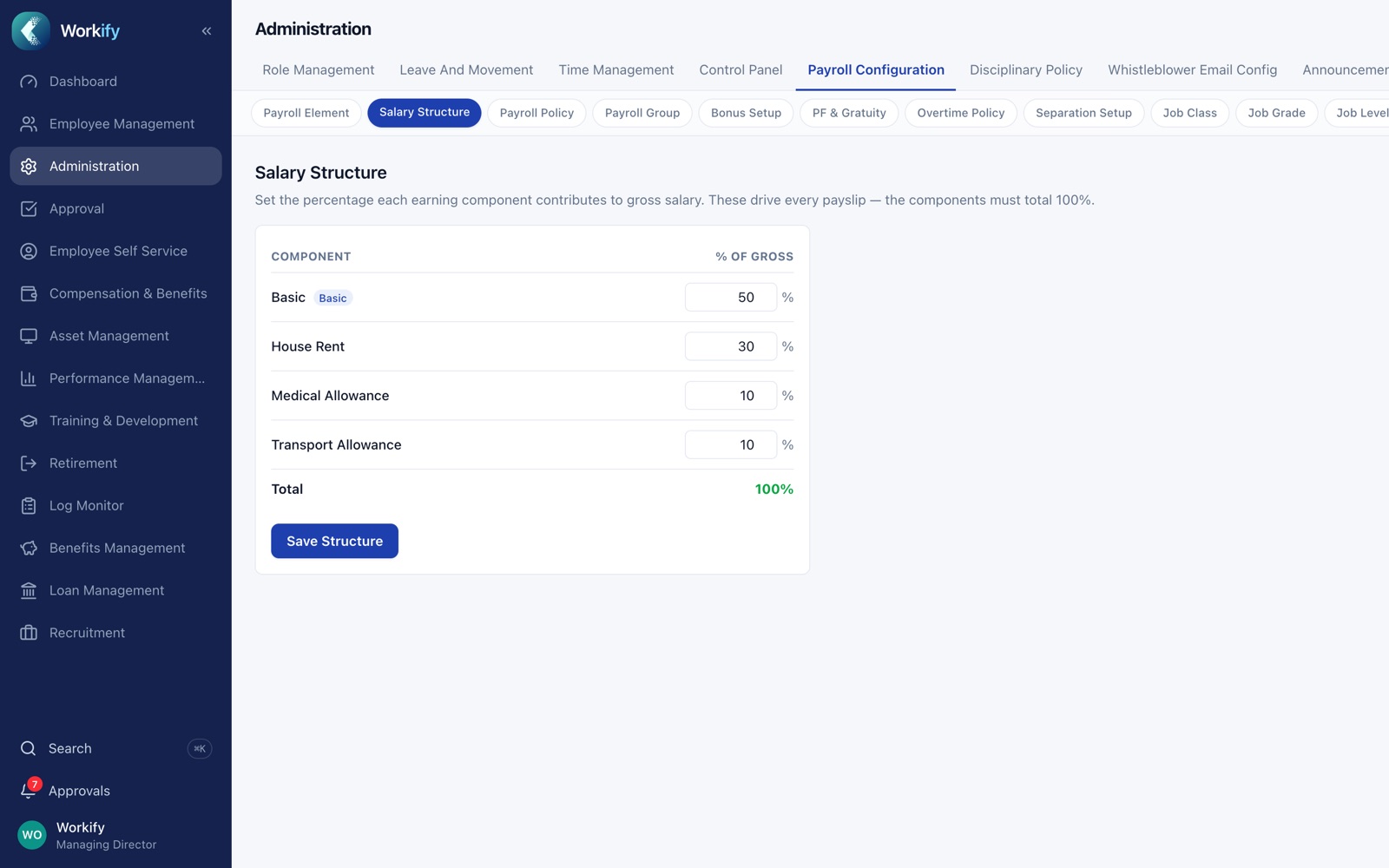The width and height of the screenshot is (1389, 868).
Task: Click the Administration gear icon
Action: (x=29, y=167)
